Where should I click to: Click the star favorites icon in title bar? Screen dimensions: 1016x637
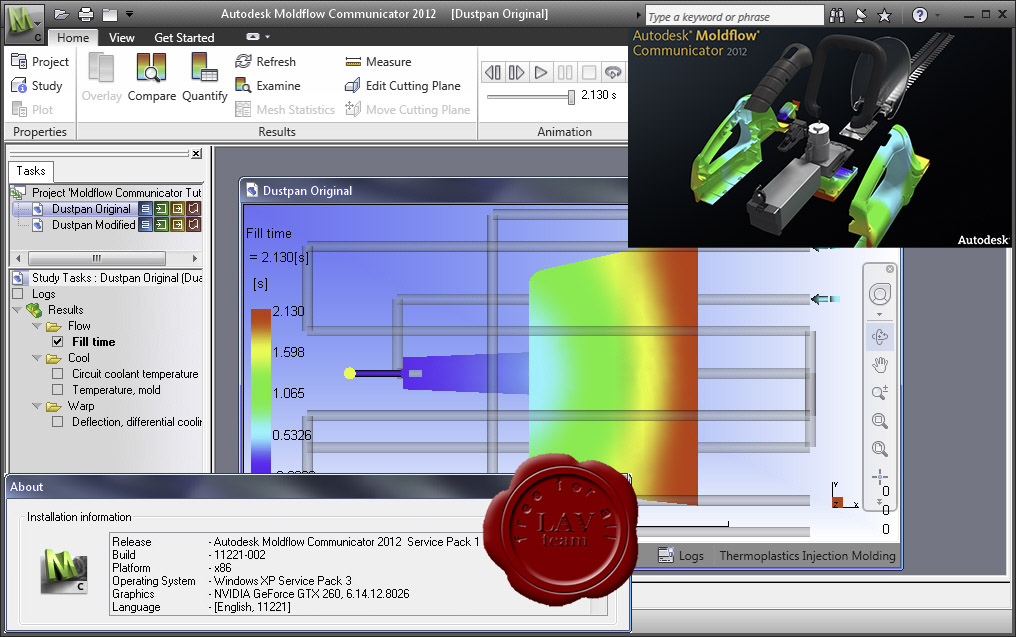click(x=884, y=15)
